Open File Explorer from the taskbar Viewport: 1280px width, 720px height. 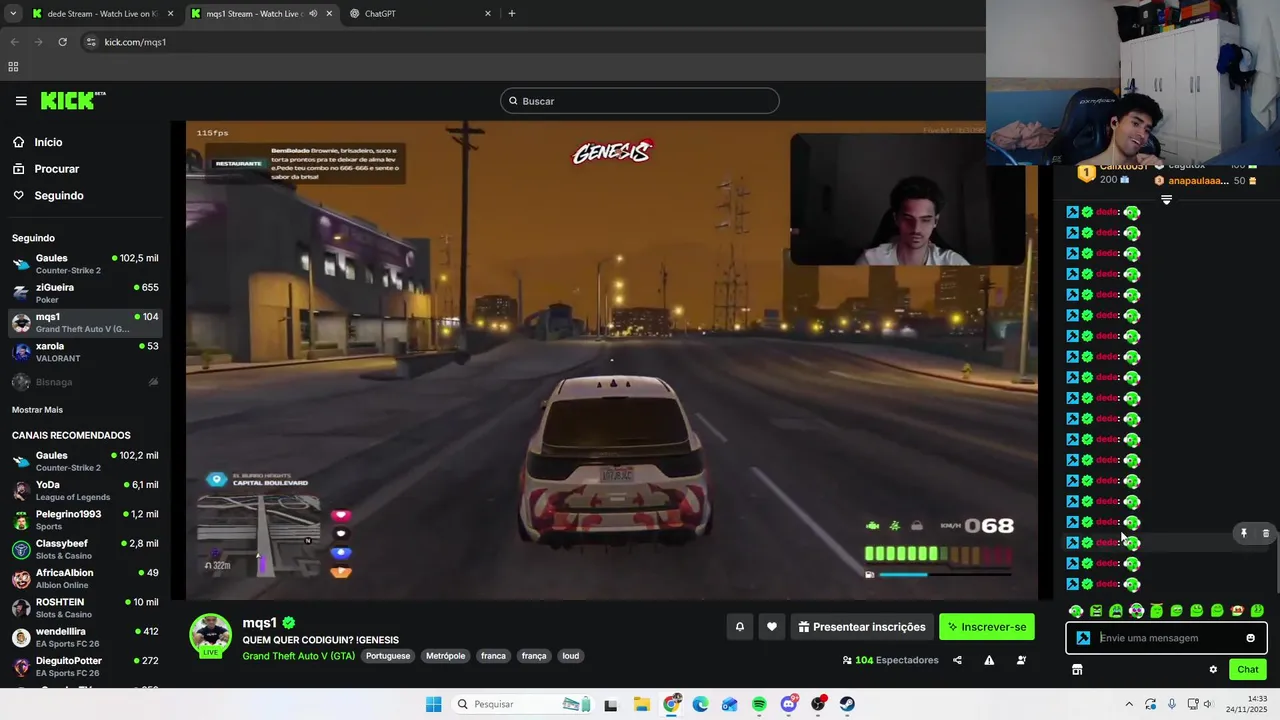(641, 704)
